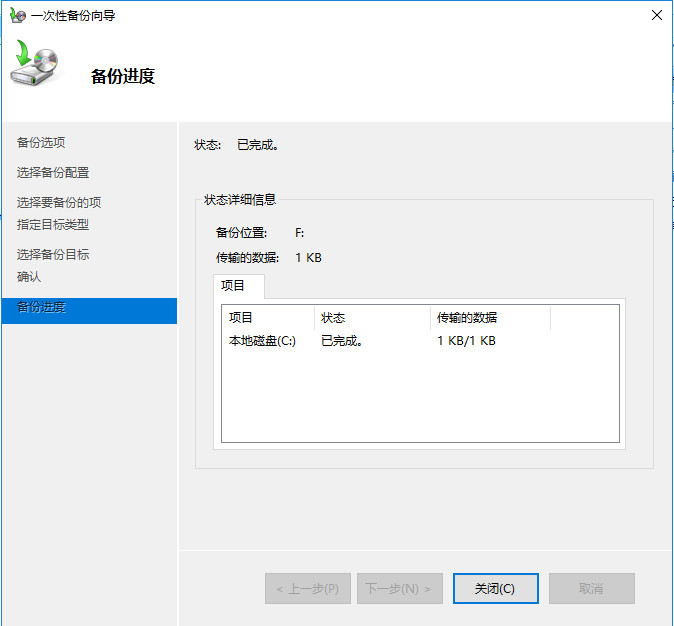Click the disabled 下一步(N) button
This screenshot has width=674, height=626.
pos(400,588)
